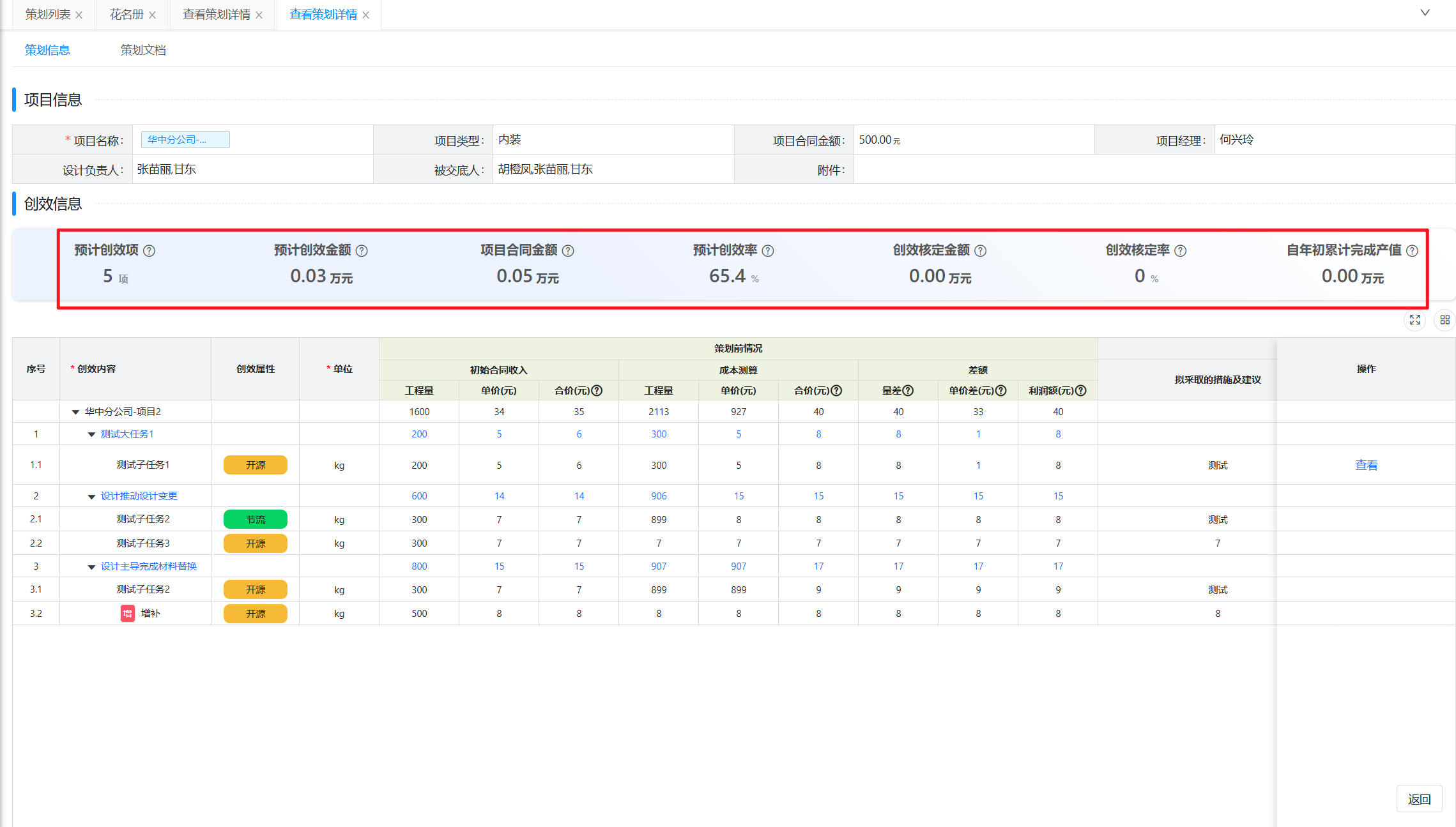Viewport: 1456px width, 827px height.
Task: Switch to the 策划列表 tab
Action: point(48,15)
